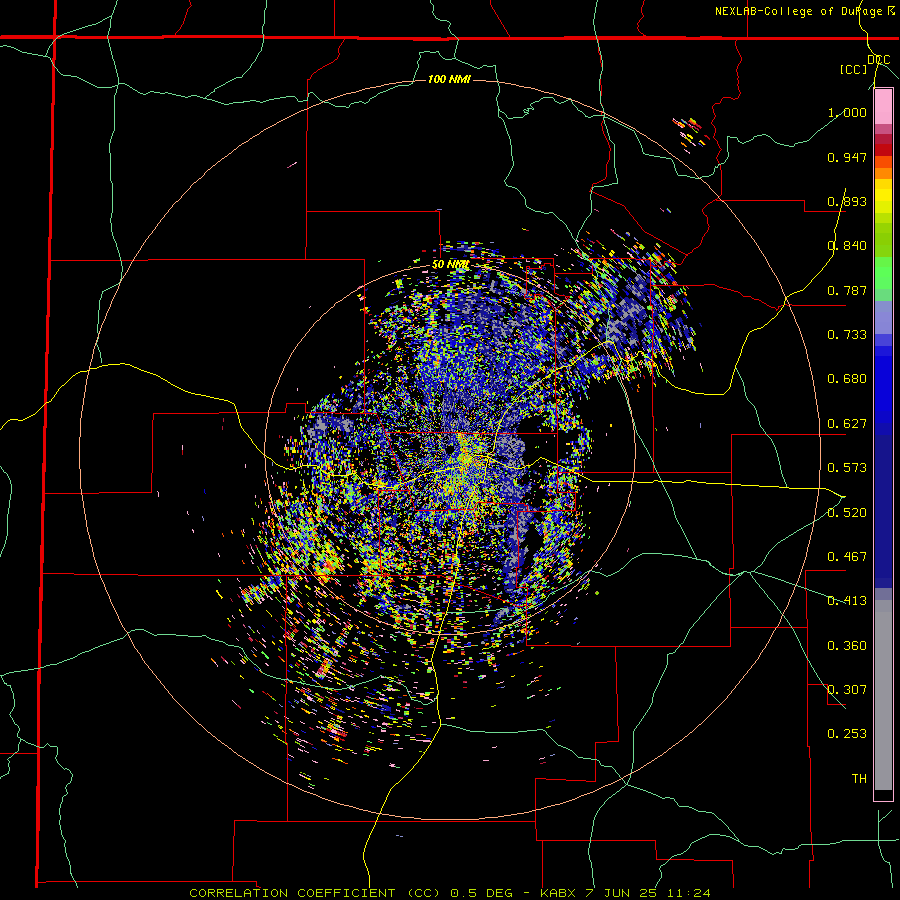
Task: Click the KABX station identifier
Action: coord(560,893)
